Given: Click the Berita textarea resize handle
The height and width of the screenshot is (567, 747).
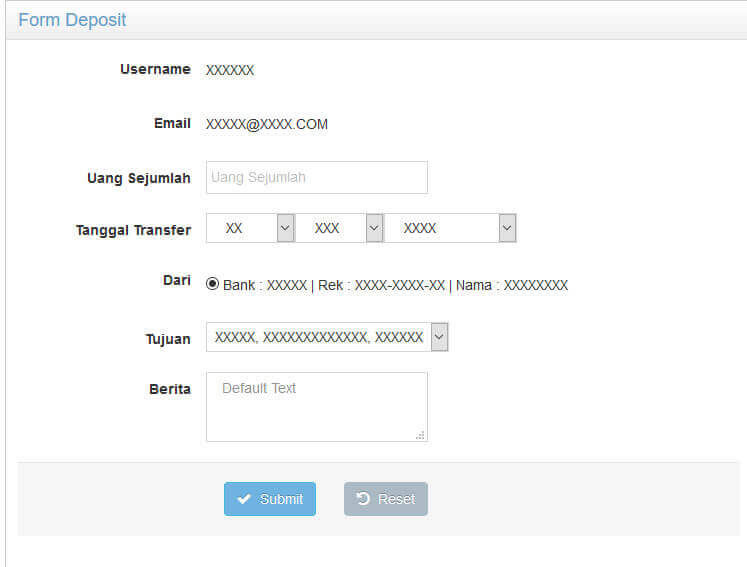Looking at the screenshot, I should [x=420, y=435].
